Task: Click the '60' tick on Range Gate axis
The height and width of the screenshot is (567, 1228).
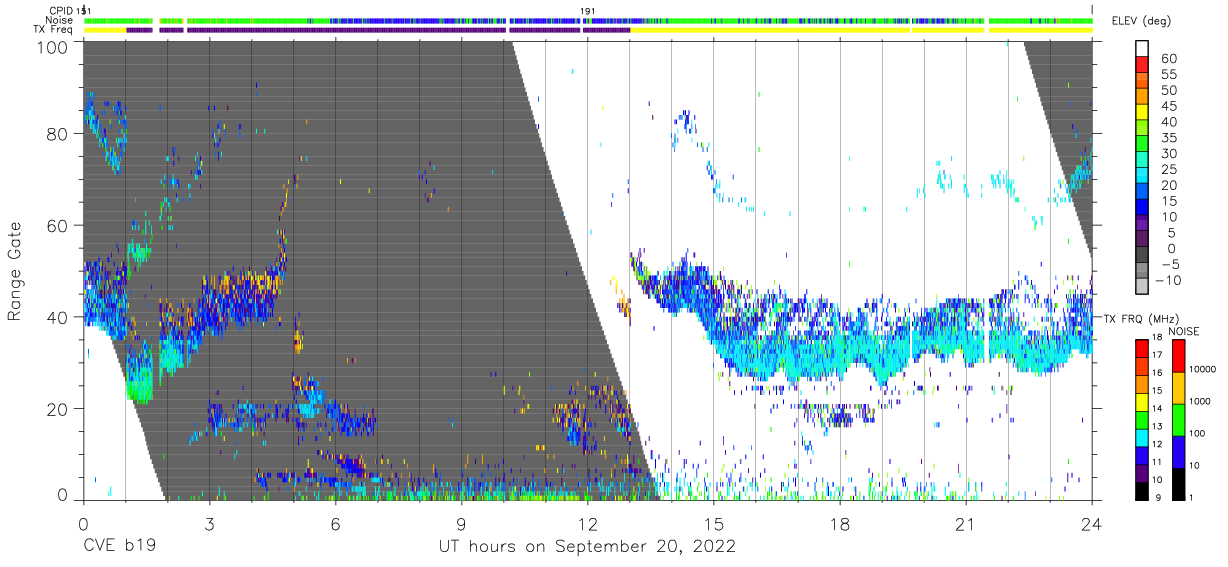Action: click(x=59, y=226)
